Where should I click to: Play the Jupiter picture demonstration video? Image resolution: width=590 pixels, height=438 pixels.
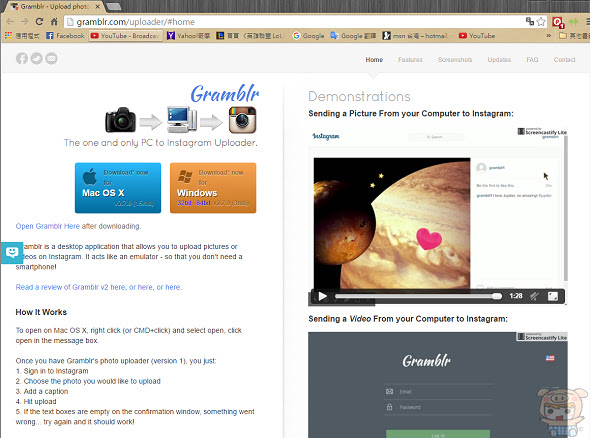(x=323, y=296)
